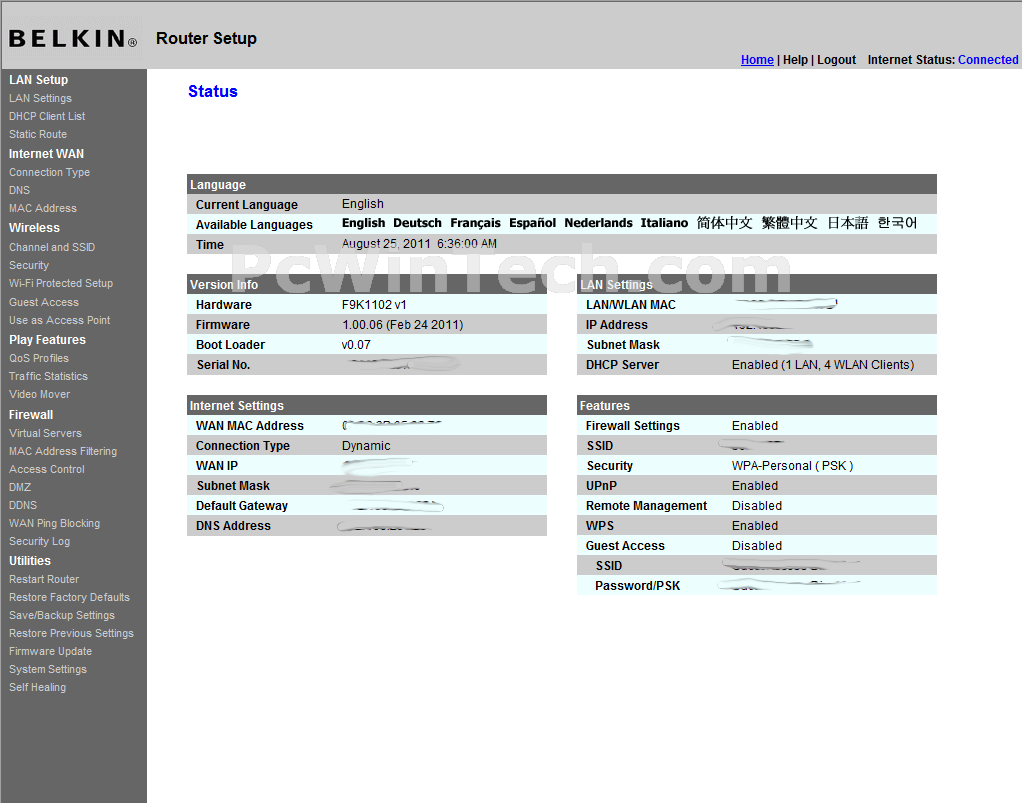The width and height of the screenshot is (1022, 803).
Task: Open Save/Backup Settings page
Action: click(62, 615)
